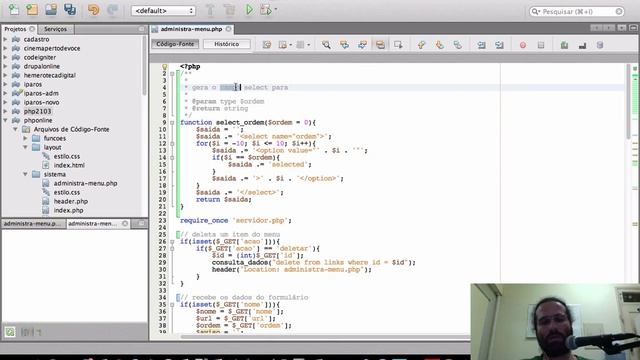Open the <default> configuration dropdown
The width and height of the screenshot is (640, 360).
[x=163, y=11]
